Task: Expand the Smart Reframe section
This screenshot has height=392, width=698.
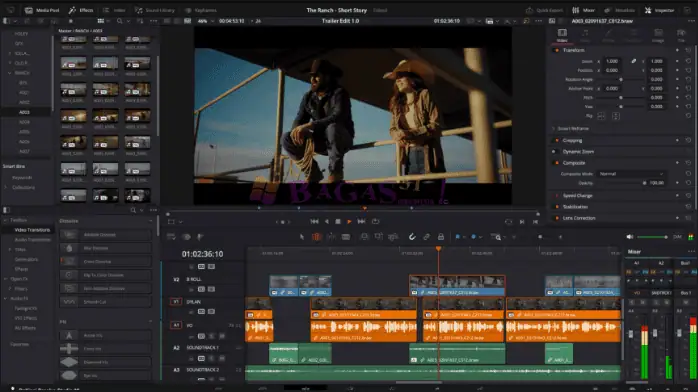Action: [x=554, y=129]
